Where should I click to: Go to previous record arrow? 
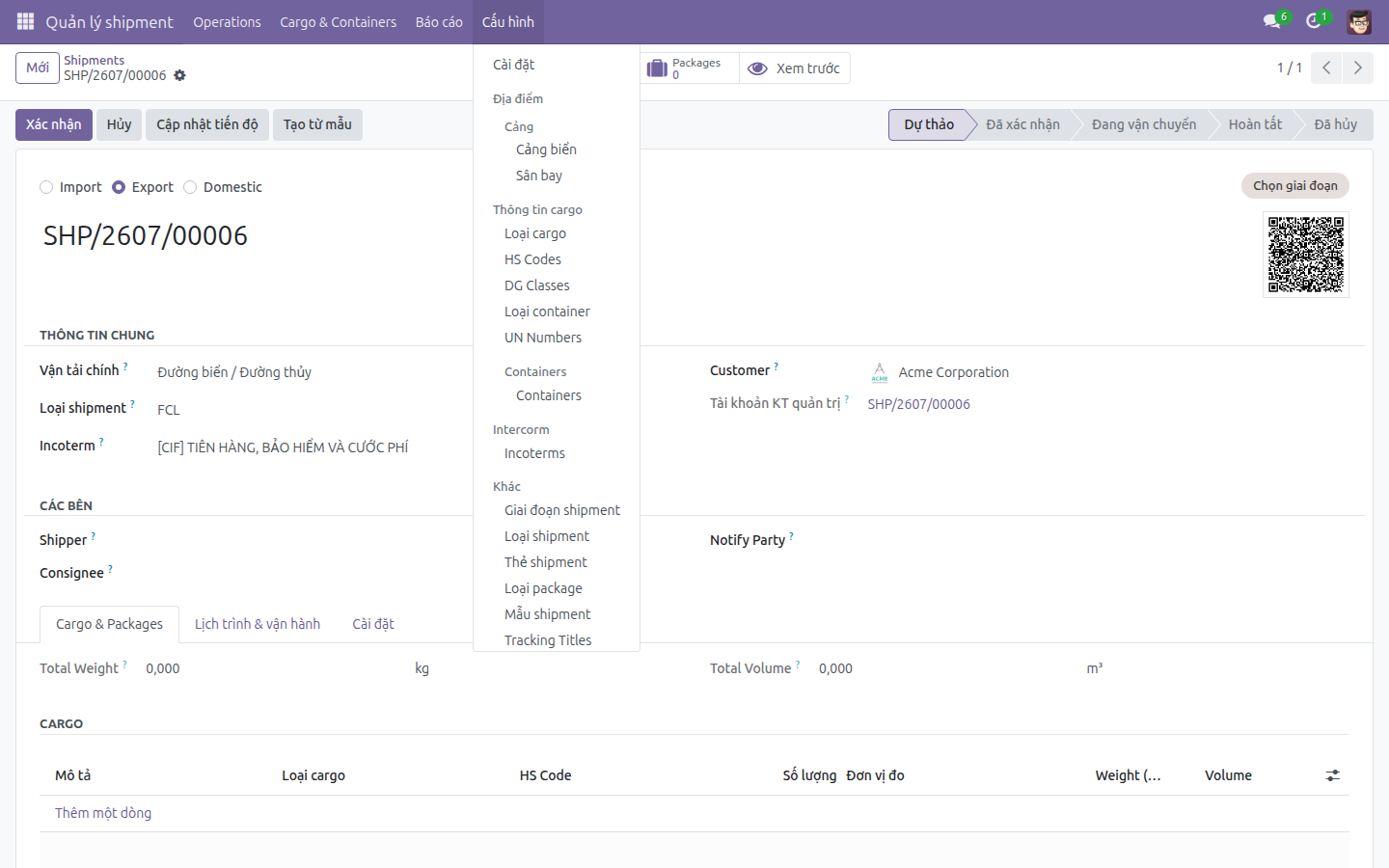1327,68
